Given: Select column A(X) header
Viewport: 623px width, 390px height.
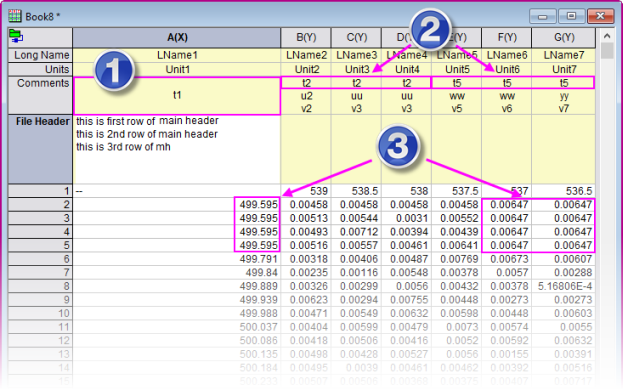Looking at the screenshot, I should click(x=177, y=38).
